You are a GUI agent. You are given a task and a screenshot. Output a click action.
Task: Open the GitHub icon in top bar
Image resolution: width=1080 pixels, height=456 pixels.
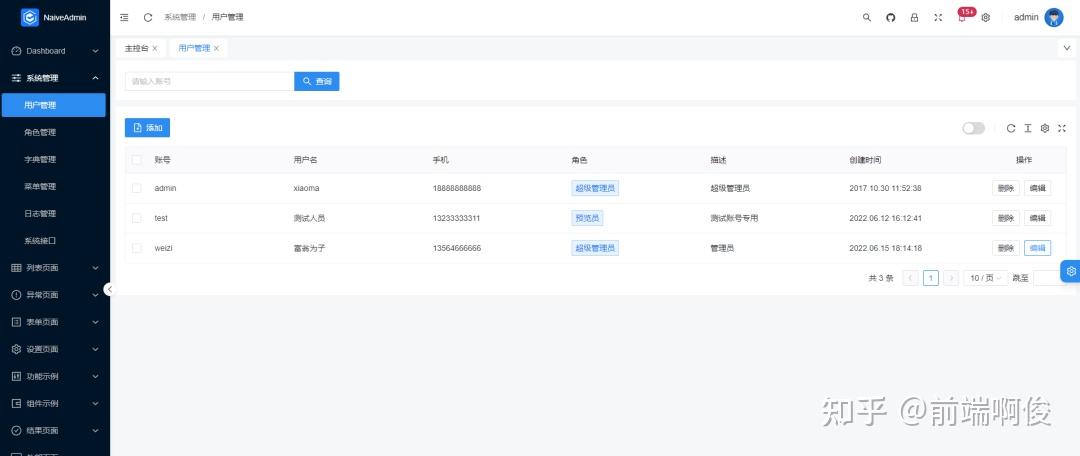891,17
